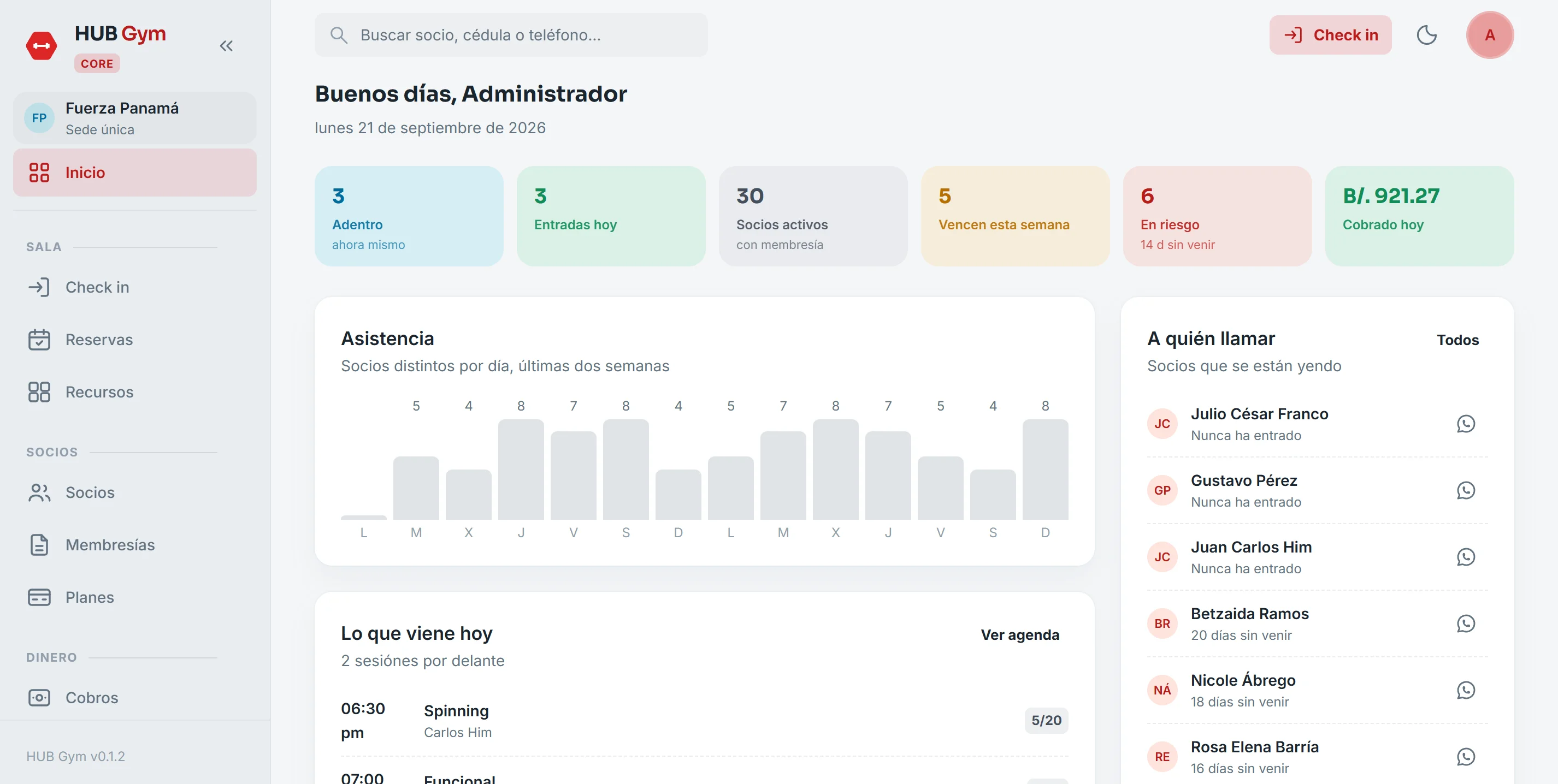Open the Socios activos stat card
This screenshot has width=1558, height=784.
pos(813,216)
